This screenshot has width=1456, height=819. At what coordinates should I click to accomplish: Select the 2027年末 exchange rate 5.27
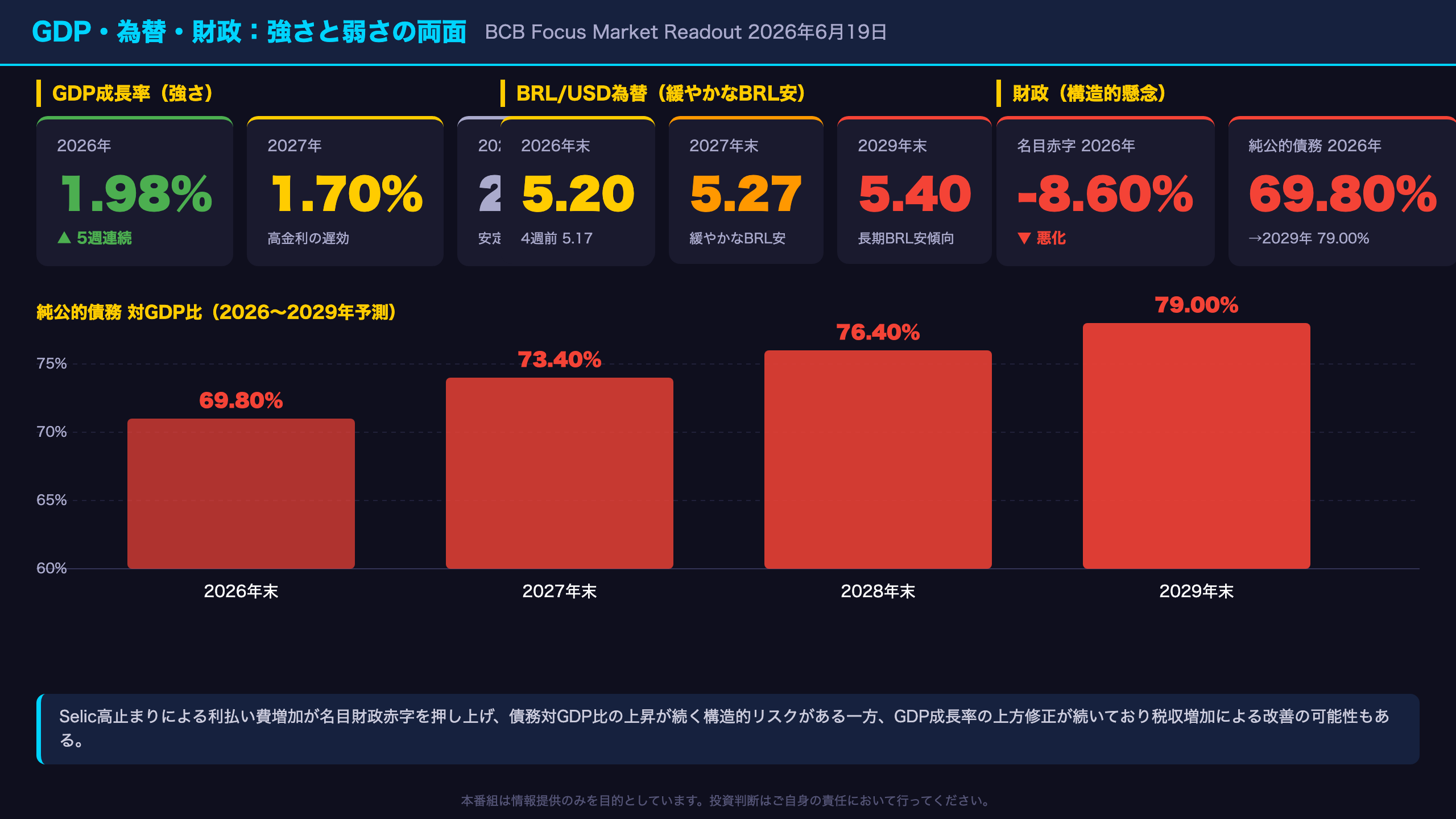745,194
